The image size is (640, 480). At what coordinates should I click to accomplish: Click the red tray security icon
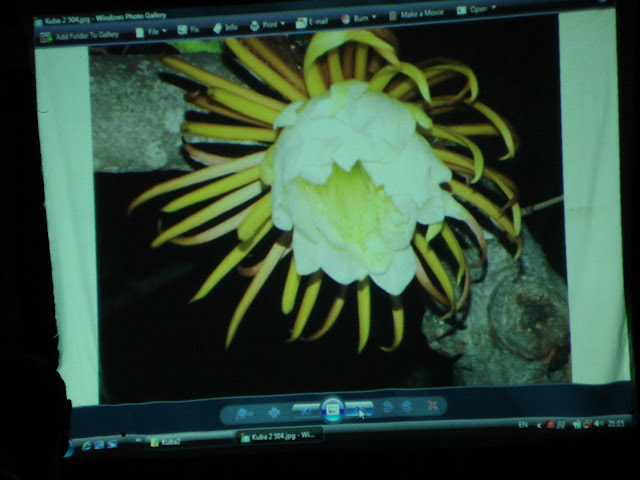[550, 425]
